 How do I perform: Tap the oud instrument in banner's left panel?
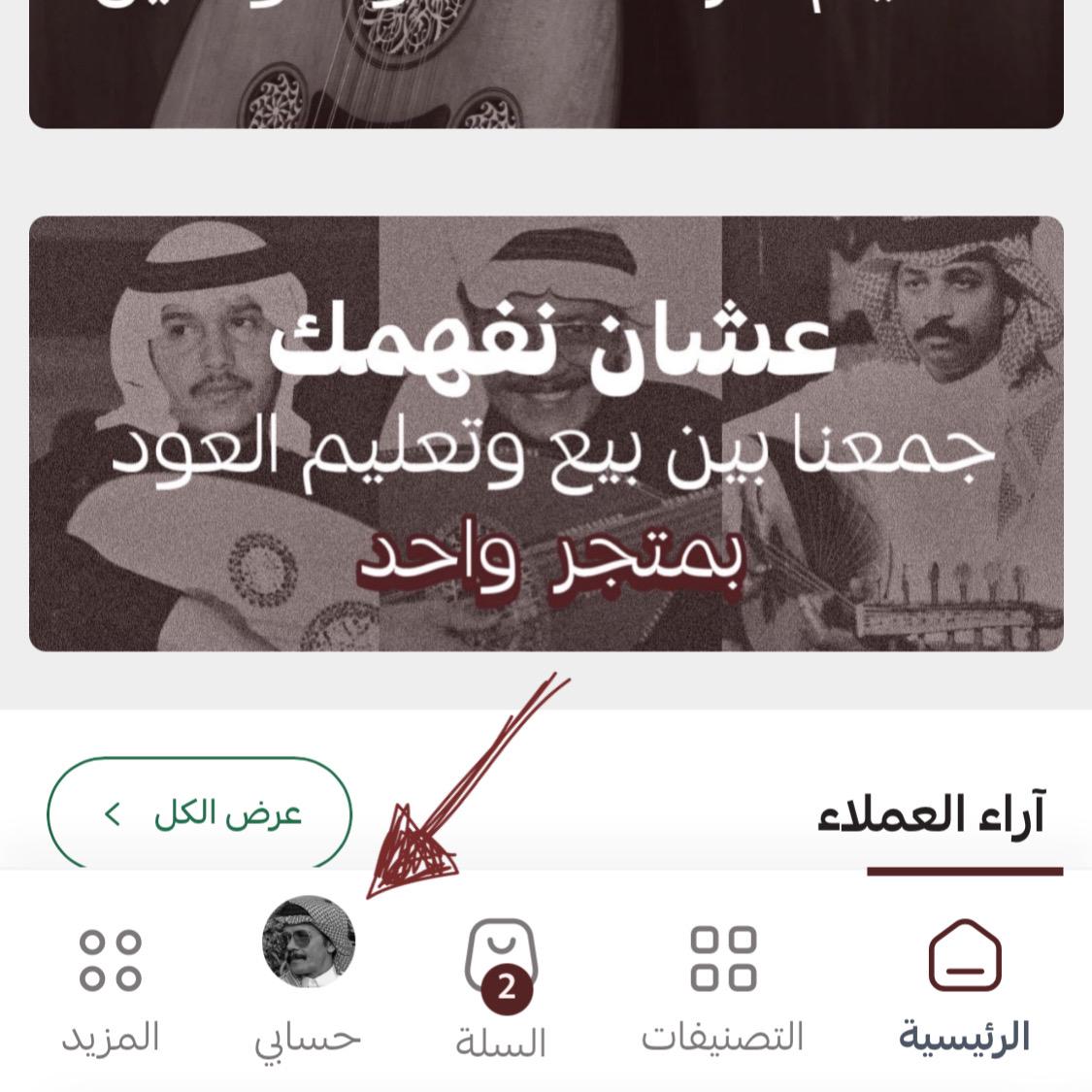(223, 571)
